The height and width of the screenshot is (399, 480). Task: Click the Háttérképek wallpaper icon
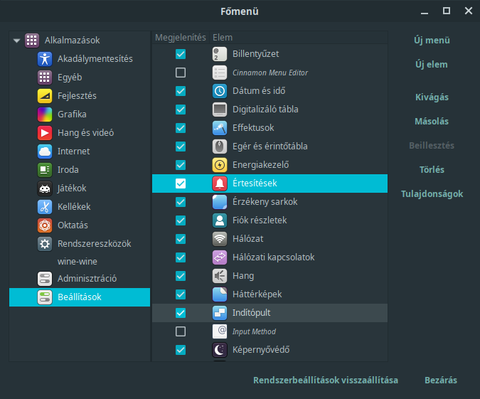(x=220, y=294)
